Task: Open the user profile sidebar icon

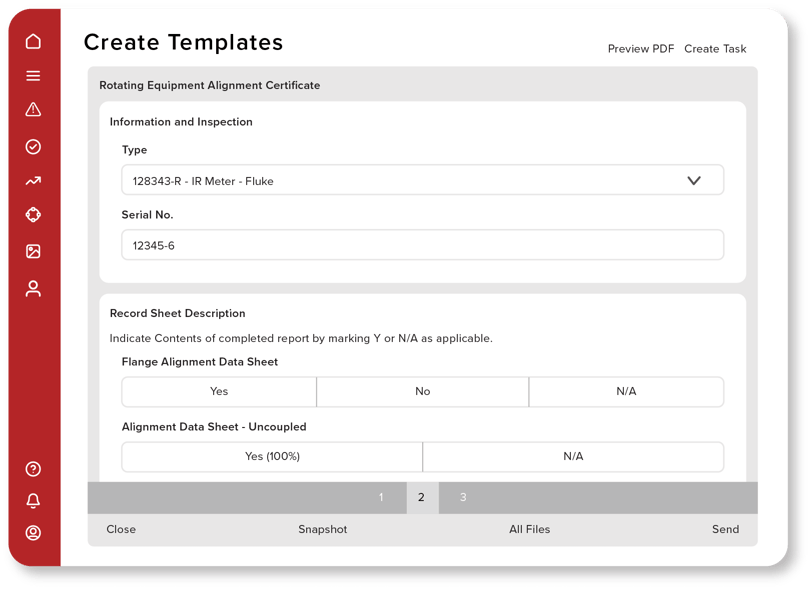Action: point(32,288)
